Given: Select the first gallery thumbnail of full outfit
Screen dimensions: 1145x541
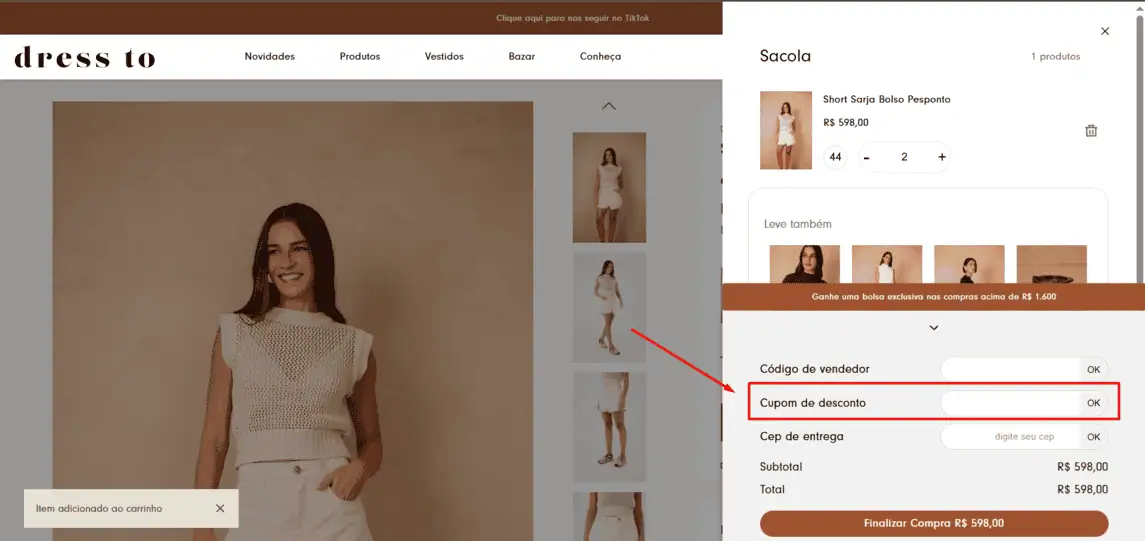Looking at the screenshot, I should point(609,187).
